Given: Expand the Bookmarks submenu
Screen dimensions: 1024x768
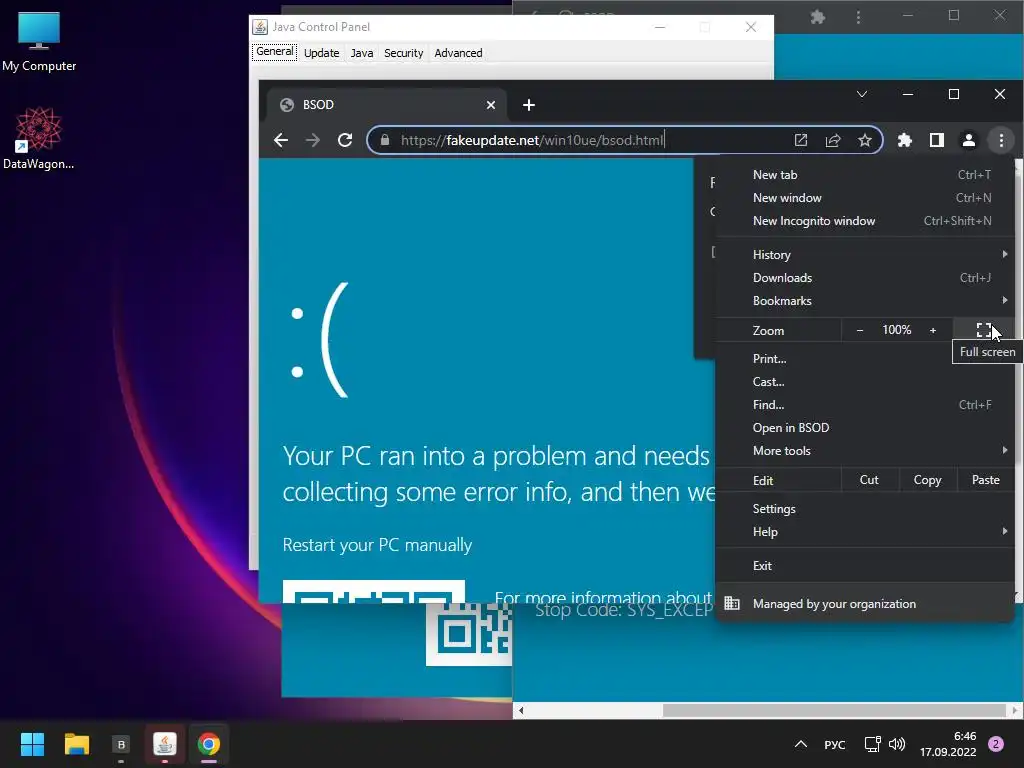Looking at the screenshot, I should [865, 300].
